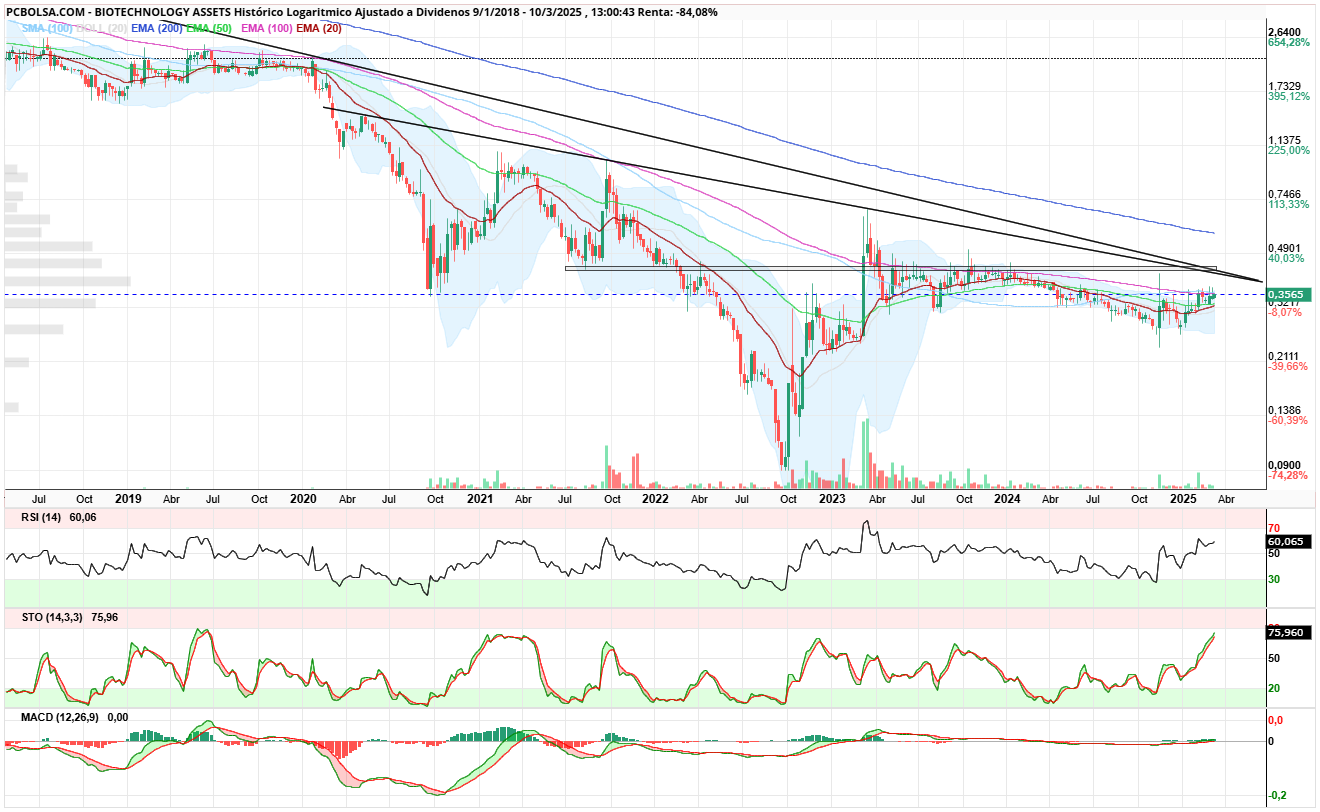Select the MACD -0,2 scale label

(1277, 796)
